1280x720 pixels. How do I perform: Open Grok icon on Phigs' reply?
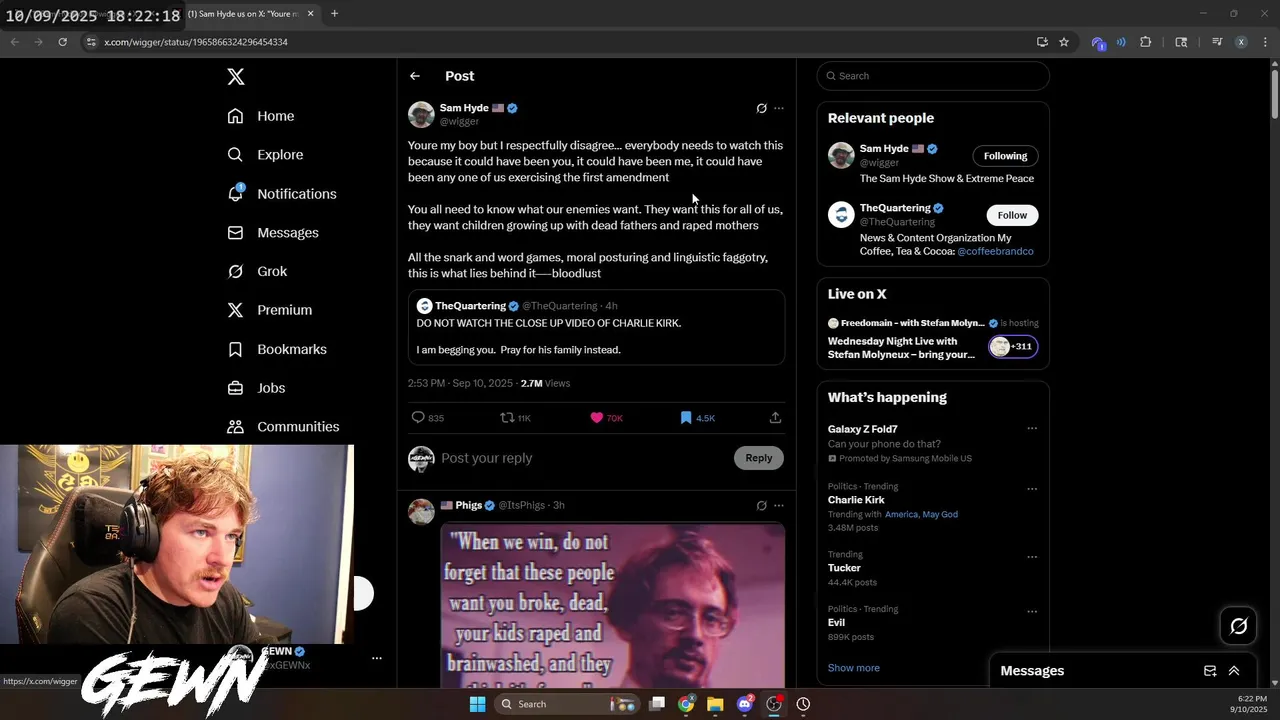click(761, 506)
